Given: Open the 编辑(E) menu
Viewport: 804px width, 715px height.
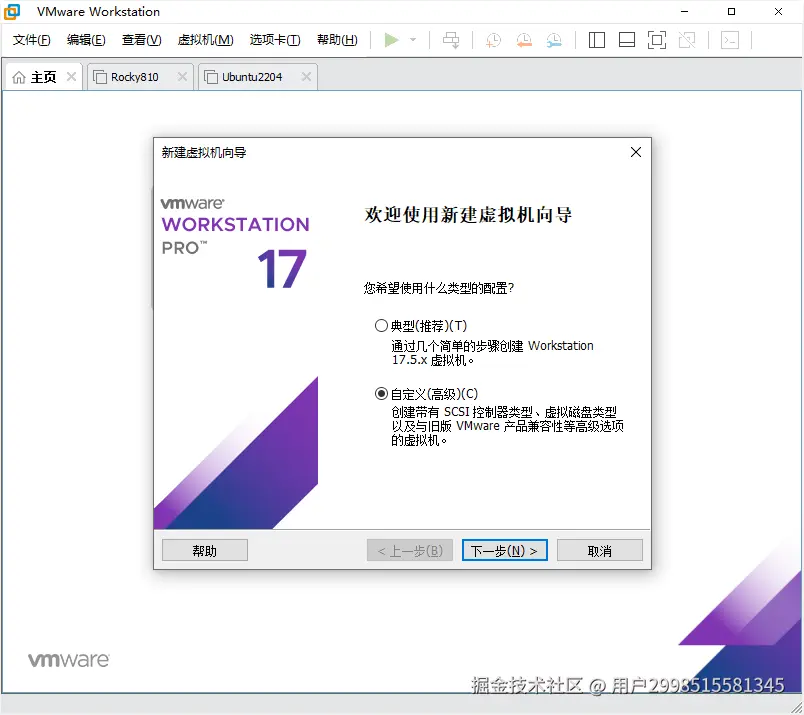Looking at the screenshot, I should [86, 40].
